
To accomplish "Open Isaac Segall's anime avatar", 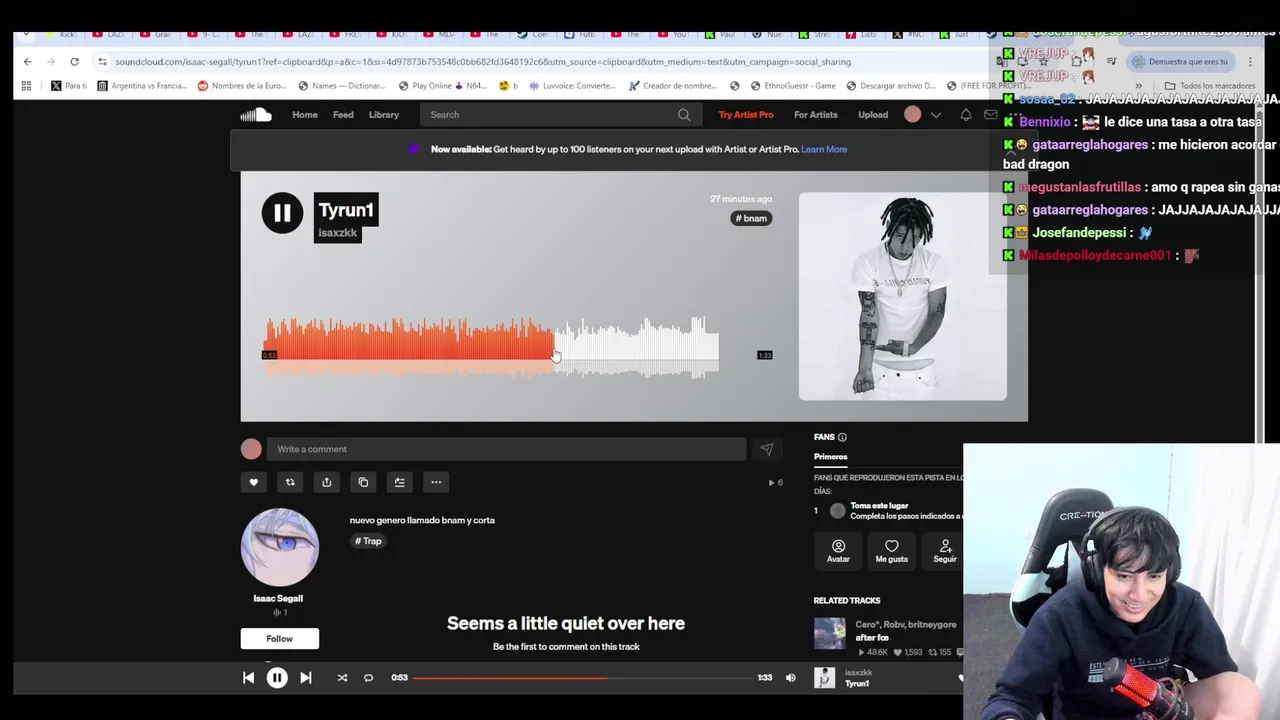I will pyautogui.click(x=280, y=547).
